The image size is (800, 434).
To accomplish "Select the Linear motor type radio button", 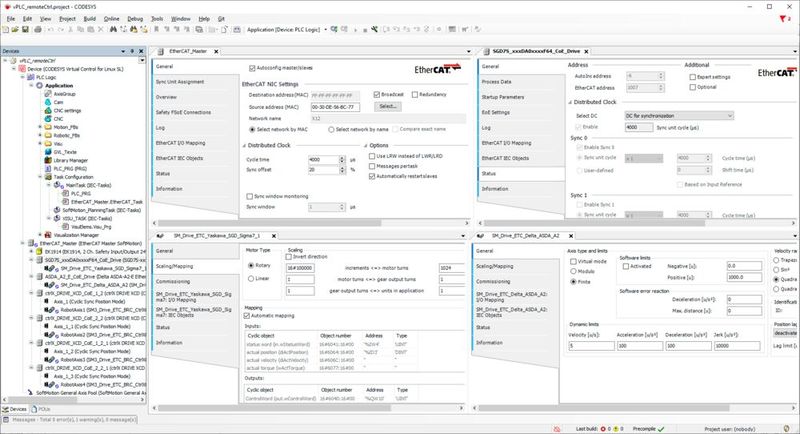I will coord(251,278).
